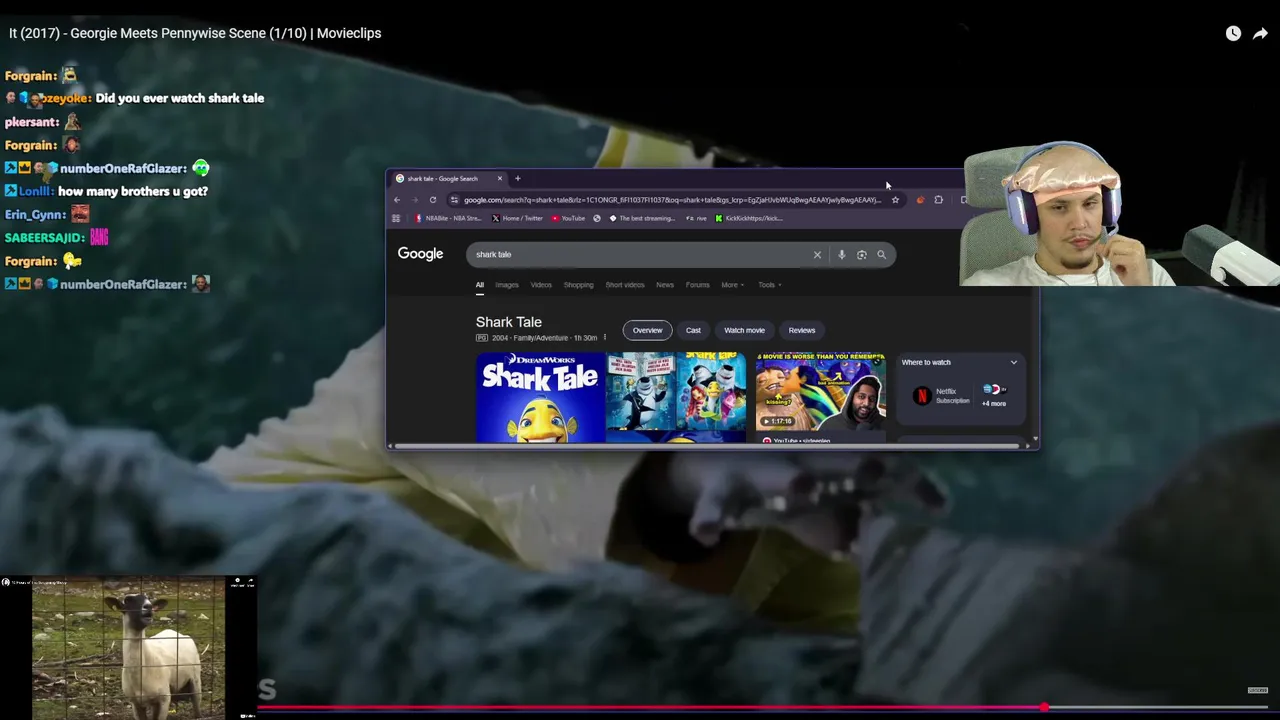This screenshot has width=1280, height=720.
Task: Reload the Google search page
Action: (433, 200)
